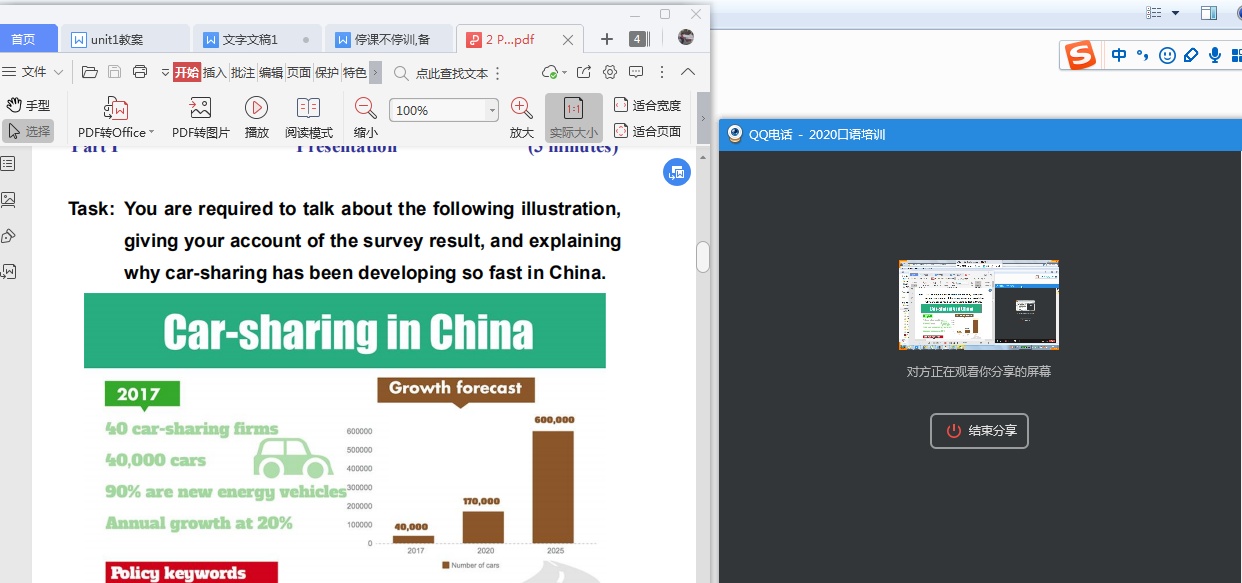Open the 100% zoom level dropdown

491,110
